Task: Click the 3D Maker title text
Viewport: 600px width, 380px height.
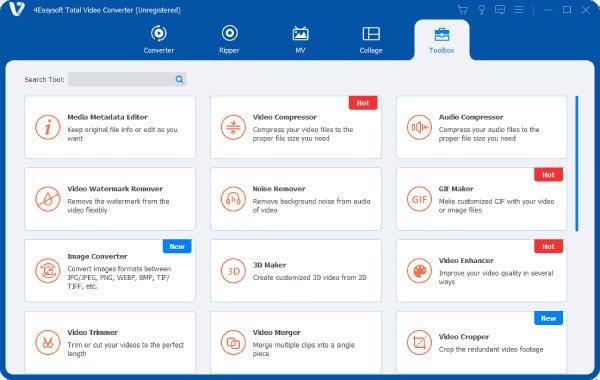Action: tap(269, 265)
